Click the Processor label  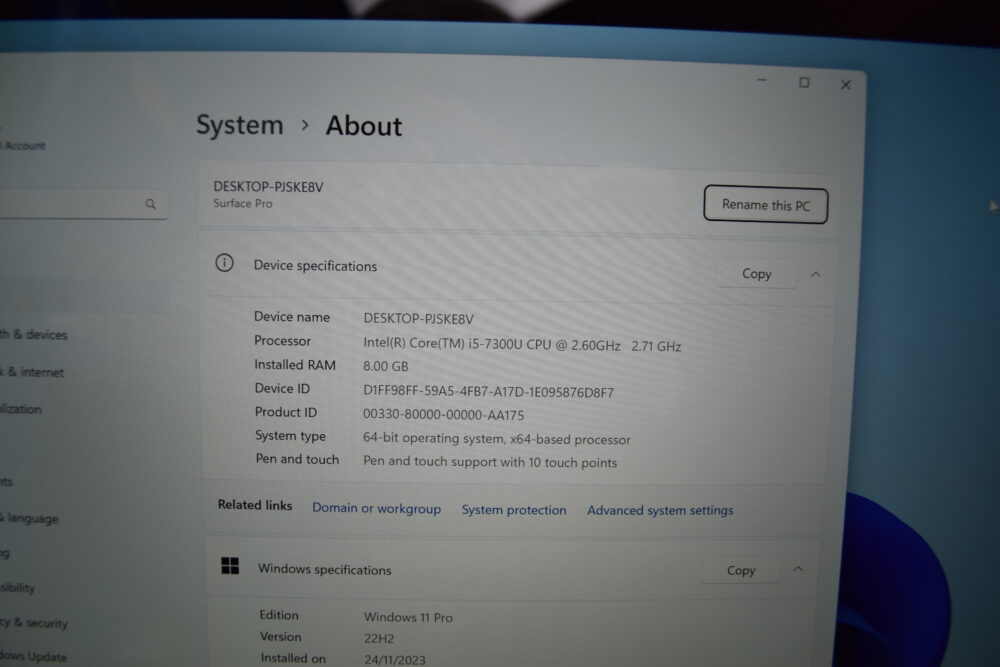(283, 341)
